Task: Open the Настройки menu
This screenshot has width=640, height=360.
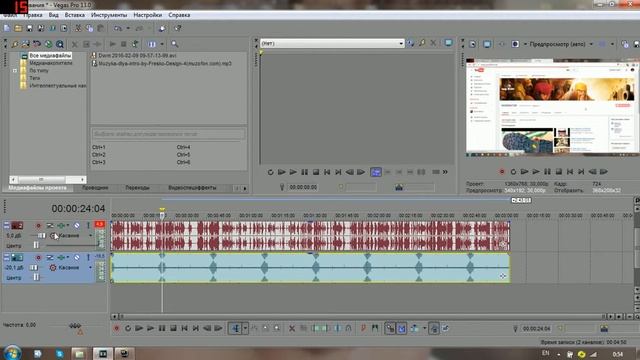Action: click(x=148, y=15)
